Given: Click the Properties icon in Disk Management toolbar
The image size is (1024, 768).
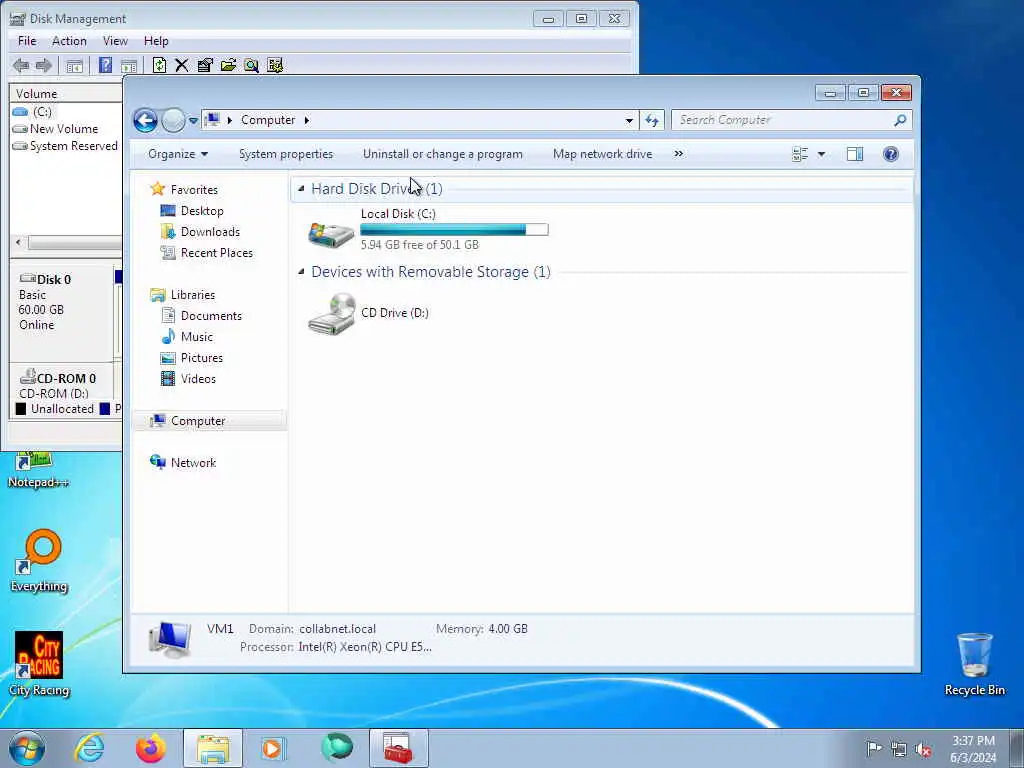Looking at the screenshot, I should tap(205, 65).
